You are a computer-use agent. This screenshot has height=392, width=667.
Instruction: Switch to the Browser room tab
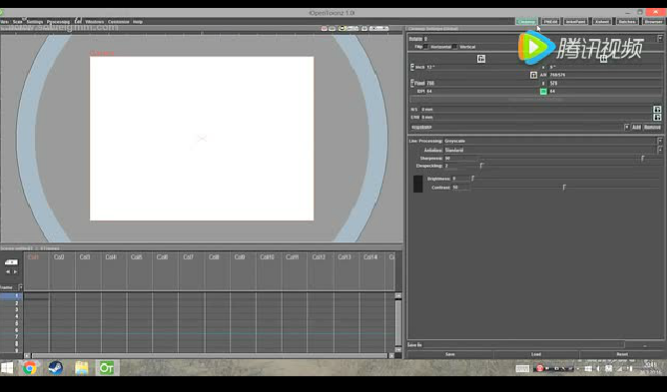[x=653, y=22]
